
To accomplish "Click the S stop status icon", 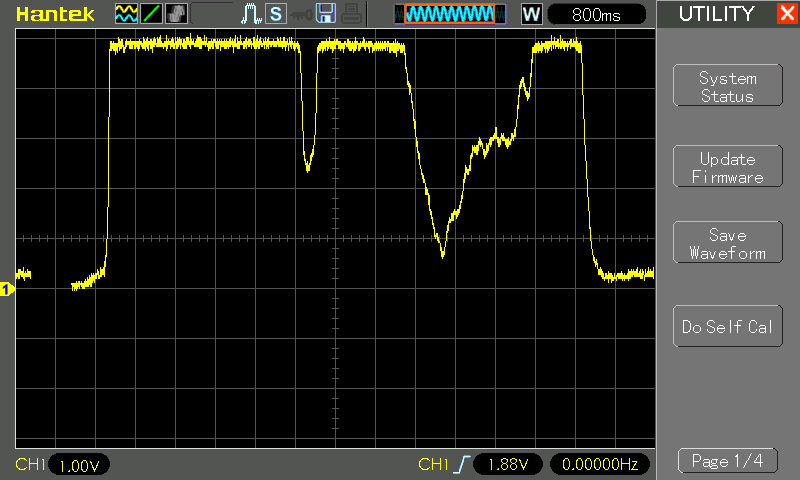I will coord(275,14).
